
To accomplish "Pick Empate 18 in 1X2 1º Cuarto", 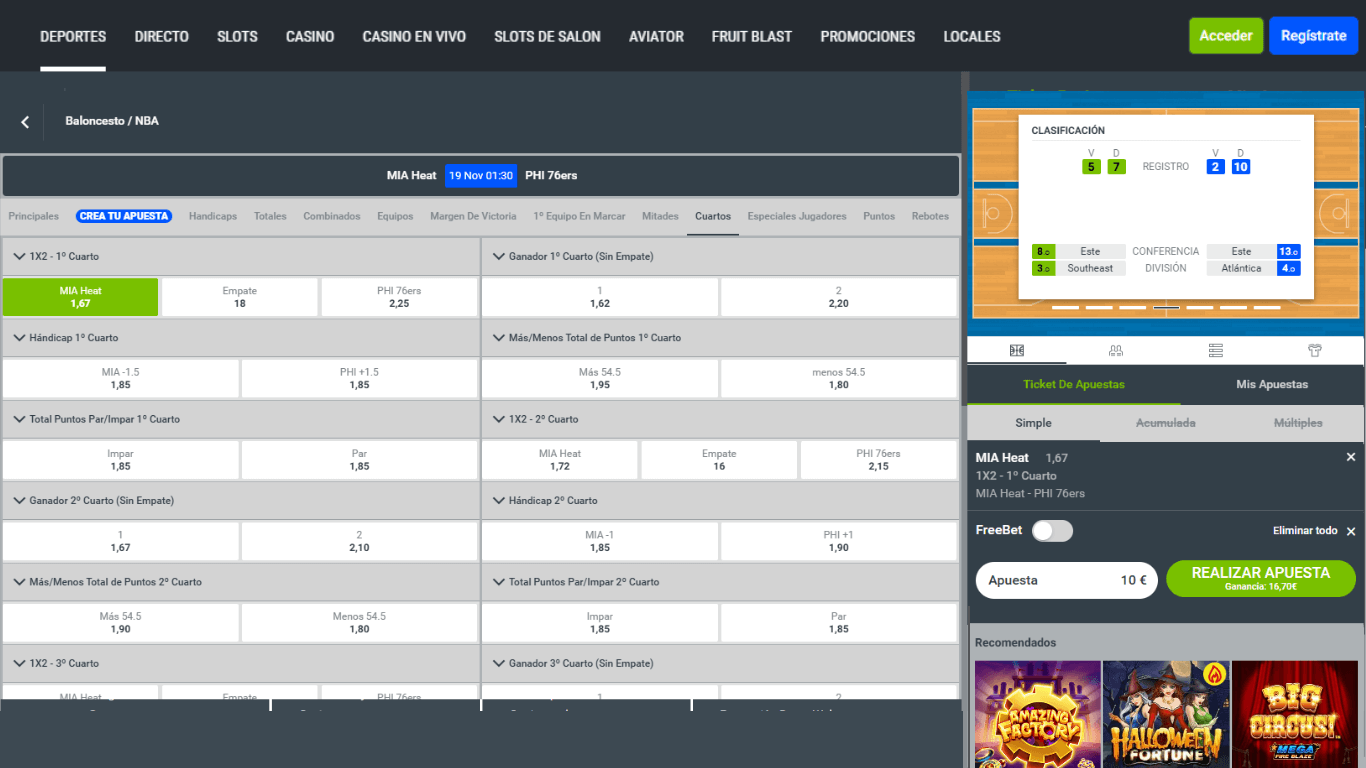I will pos(240,297).
